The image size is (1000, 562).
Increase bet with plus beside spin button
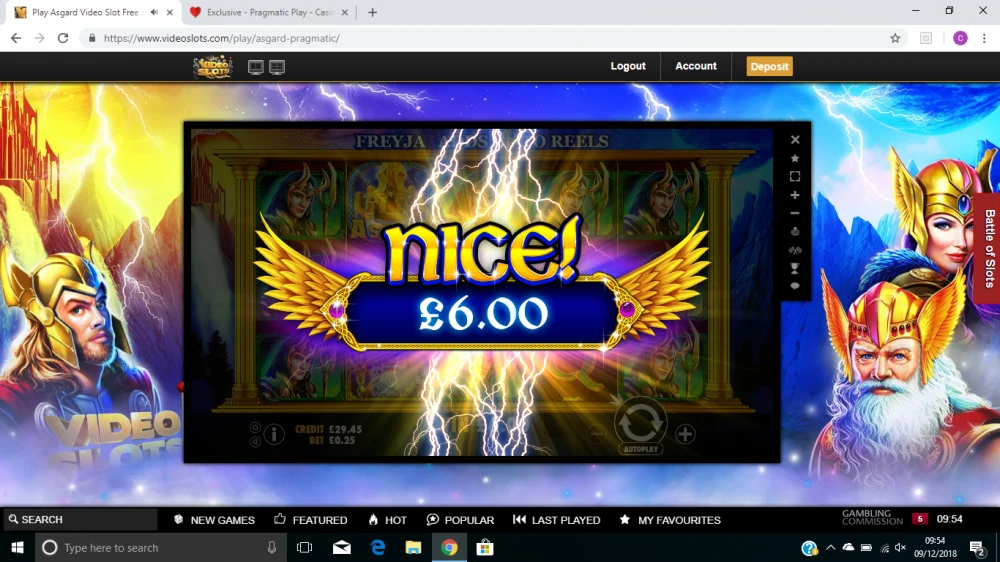click(x=685, y=434)
